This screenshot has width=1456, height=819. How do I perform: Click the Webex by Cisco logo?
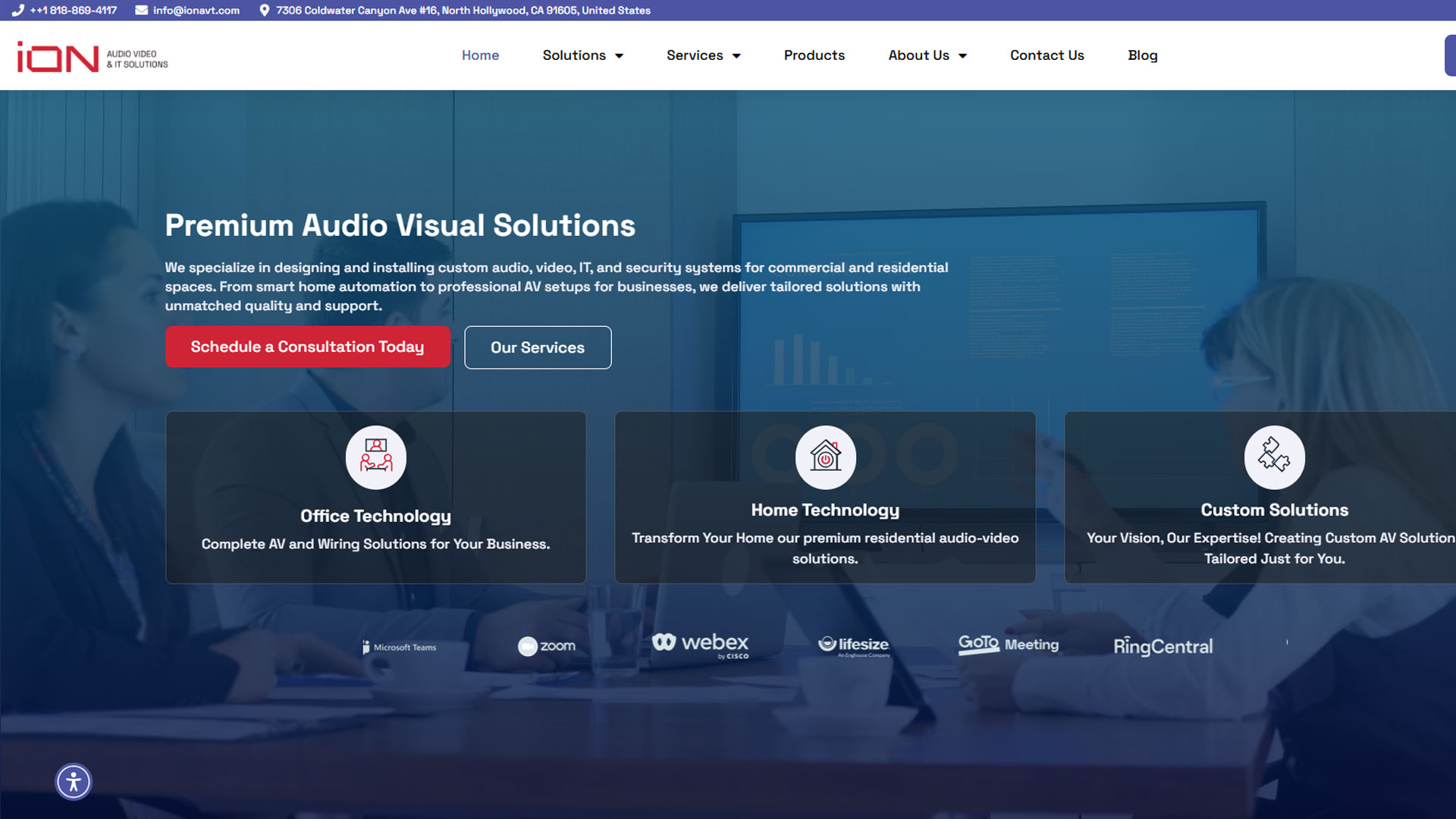point(700,645)
